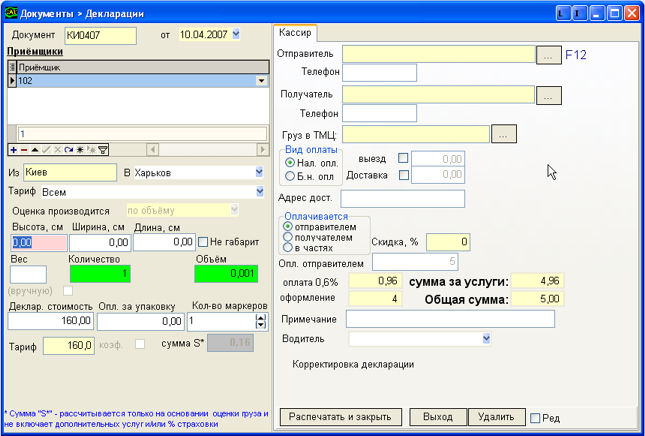Decrease Кол-во маркеров with down spinner
The height and width of the screenshot is (436, 645).
click(261, 325)
